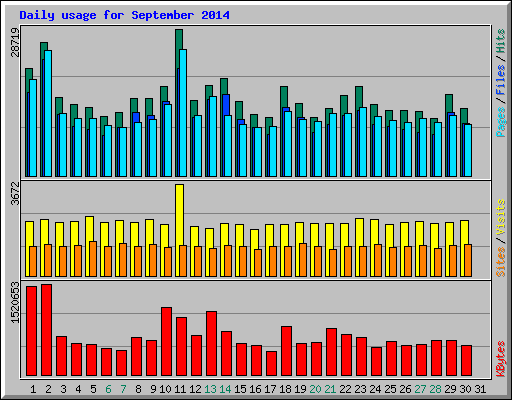Click day label 22 on the x-axis

click(x=345, y=389)
